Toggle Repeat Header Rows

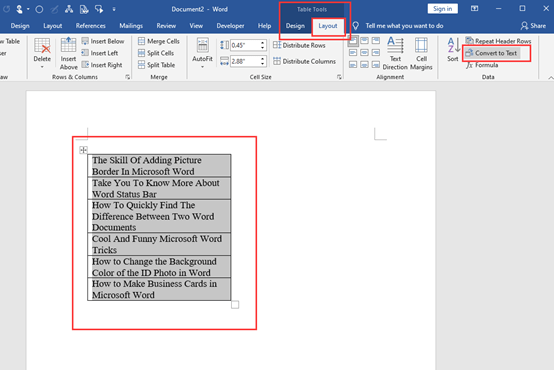click(498, 41)
